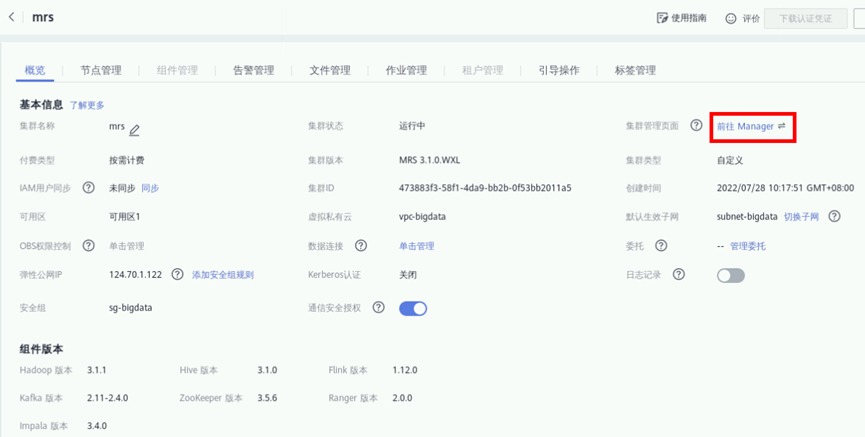Image resolution: width=865 pixels, height=437 pixels.
Task: Click the 了解更多 link
Action: (x=87, y=105)
